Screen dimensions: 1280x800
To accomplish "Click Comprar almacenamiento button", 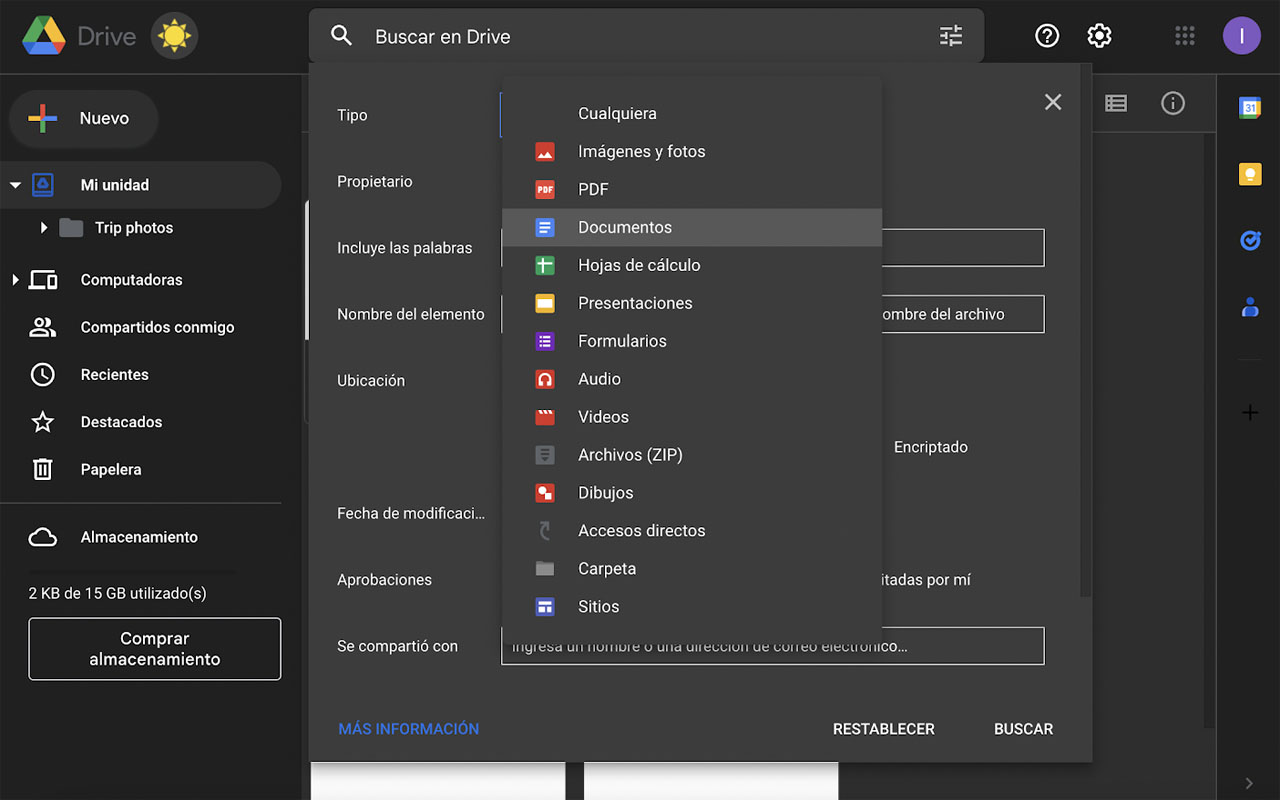I will click(x=155, y=649).
